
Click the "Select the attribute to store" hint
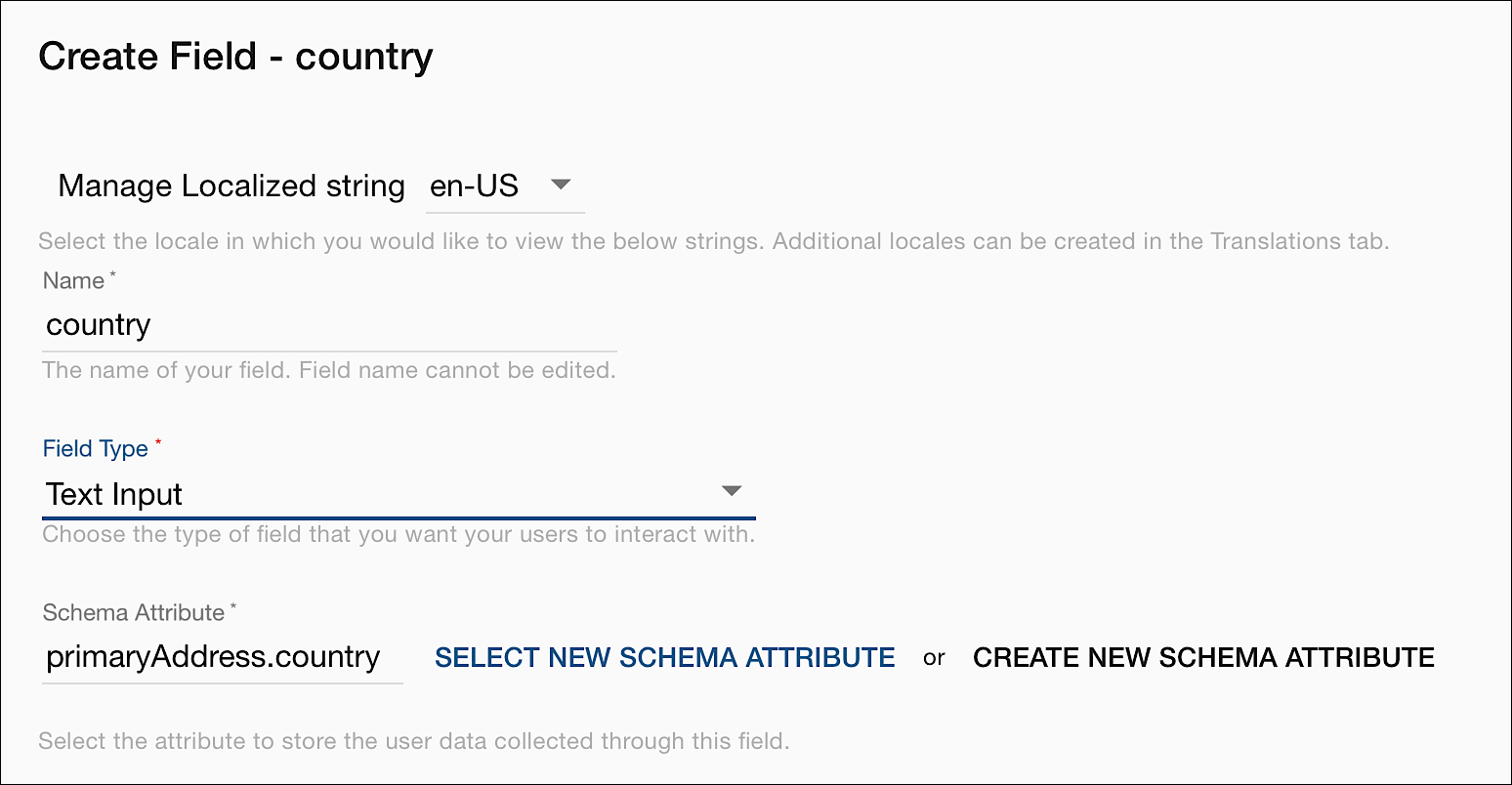tap(413, 741)
